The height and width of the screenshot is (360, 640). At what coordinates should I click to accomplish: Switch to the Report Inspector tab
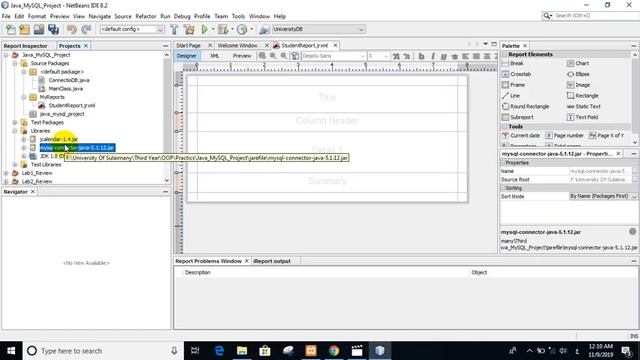[26, 46]
